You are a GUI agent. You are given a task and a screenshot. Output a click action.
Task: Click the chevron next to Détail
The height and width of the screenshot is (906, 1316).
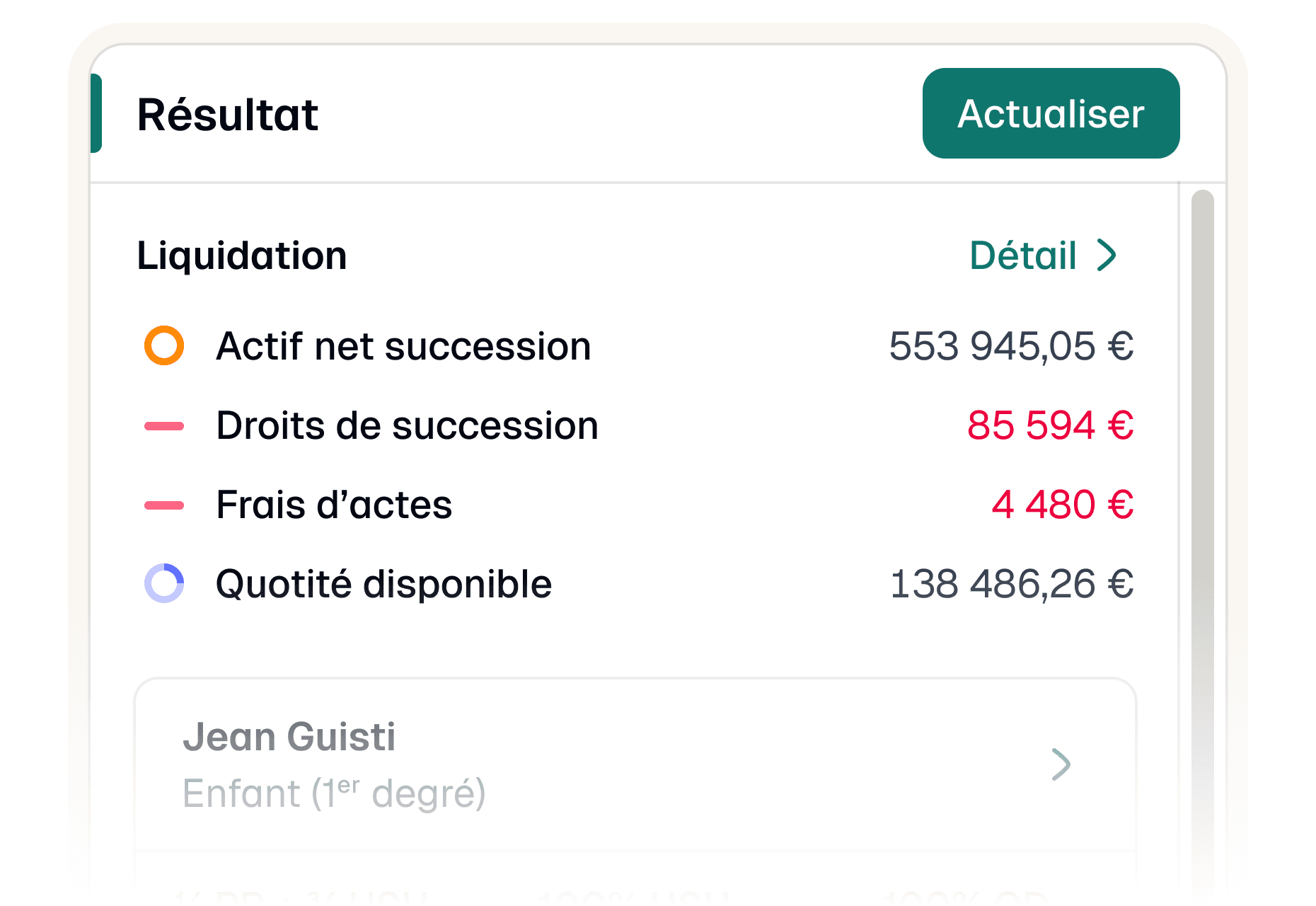click(x=1107, y=256)
